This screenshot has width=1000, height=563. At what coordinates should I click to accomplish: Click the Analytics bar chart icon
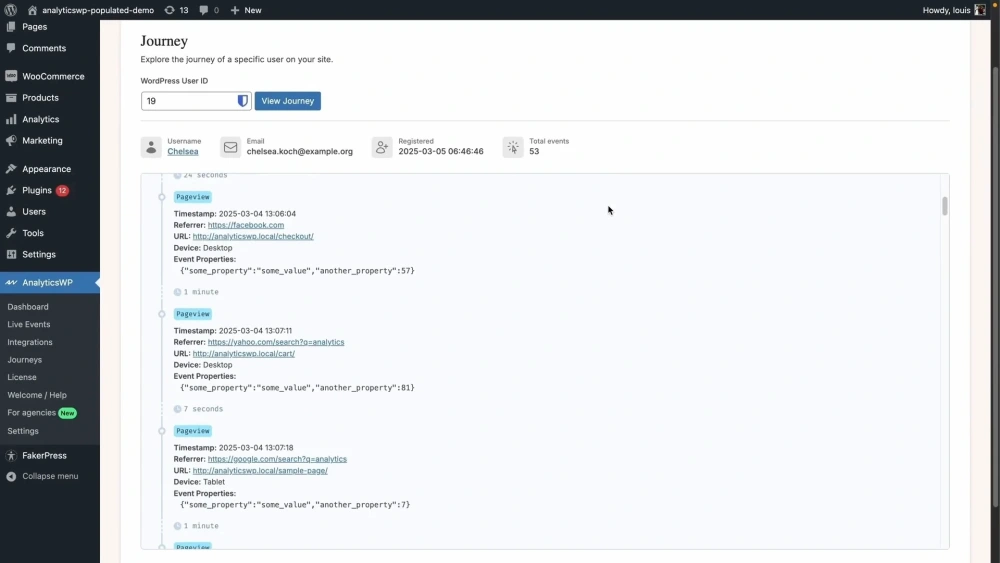click(11, 119)
